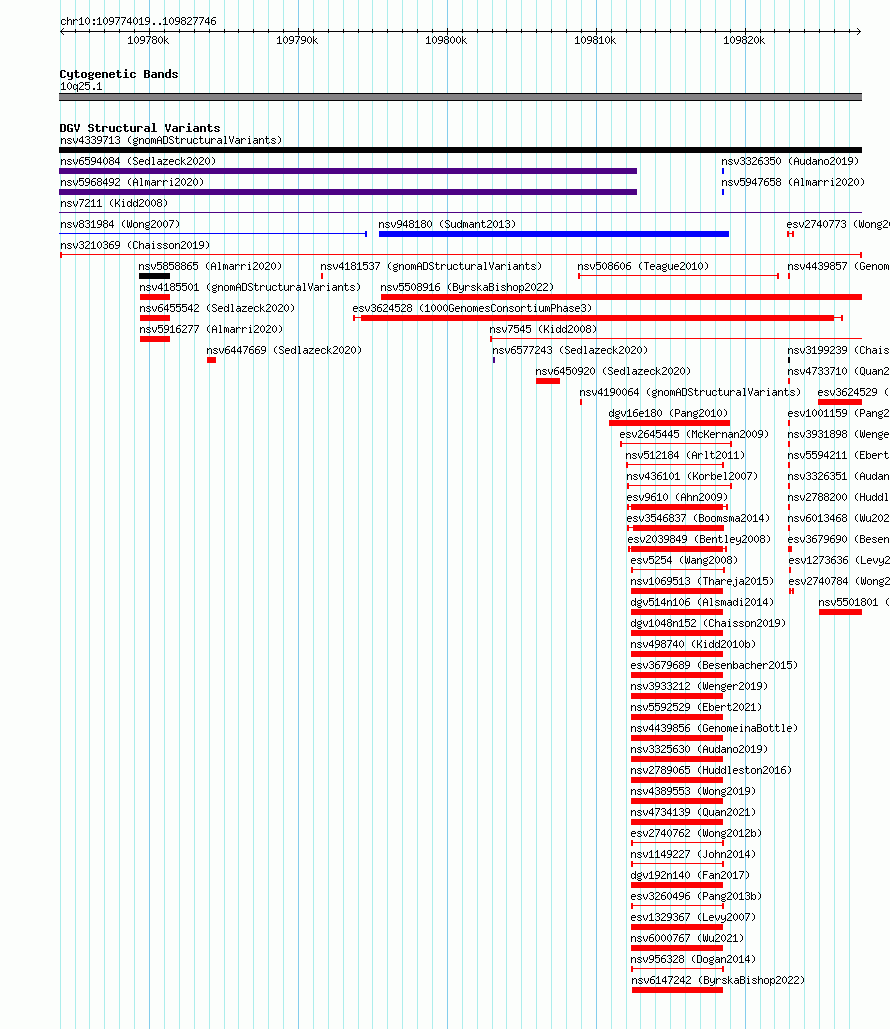Click the chr10:109774019..109827746 coordinate text
The height and width of the screenshot is (1029, 890).
coord(138,21)
